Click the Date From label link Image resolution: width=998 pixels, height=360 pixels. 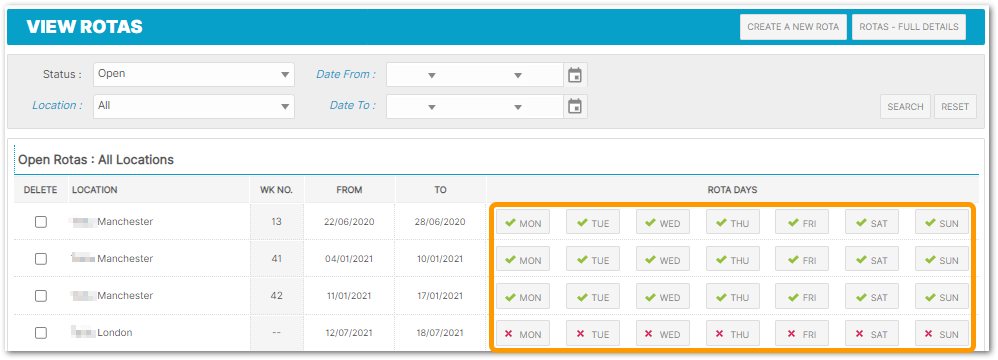(346, 74)
